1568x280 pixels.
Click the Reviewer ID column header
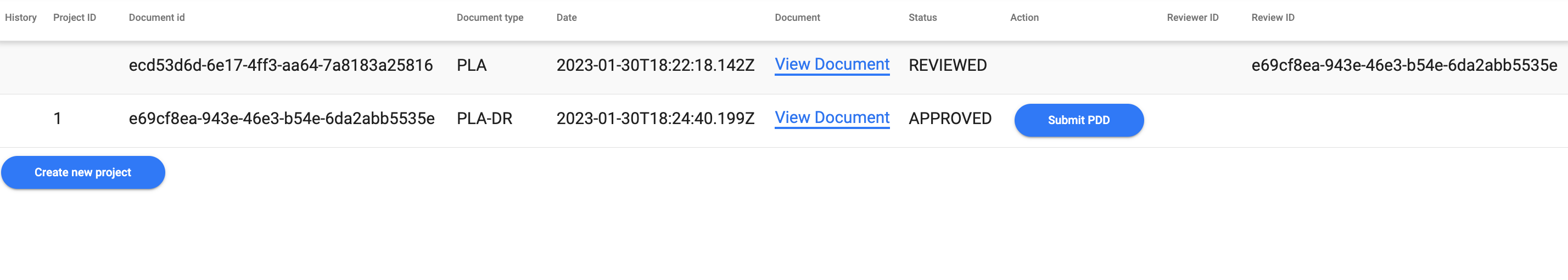[x=1192, y=18]
